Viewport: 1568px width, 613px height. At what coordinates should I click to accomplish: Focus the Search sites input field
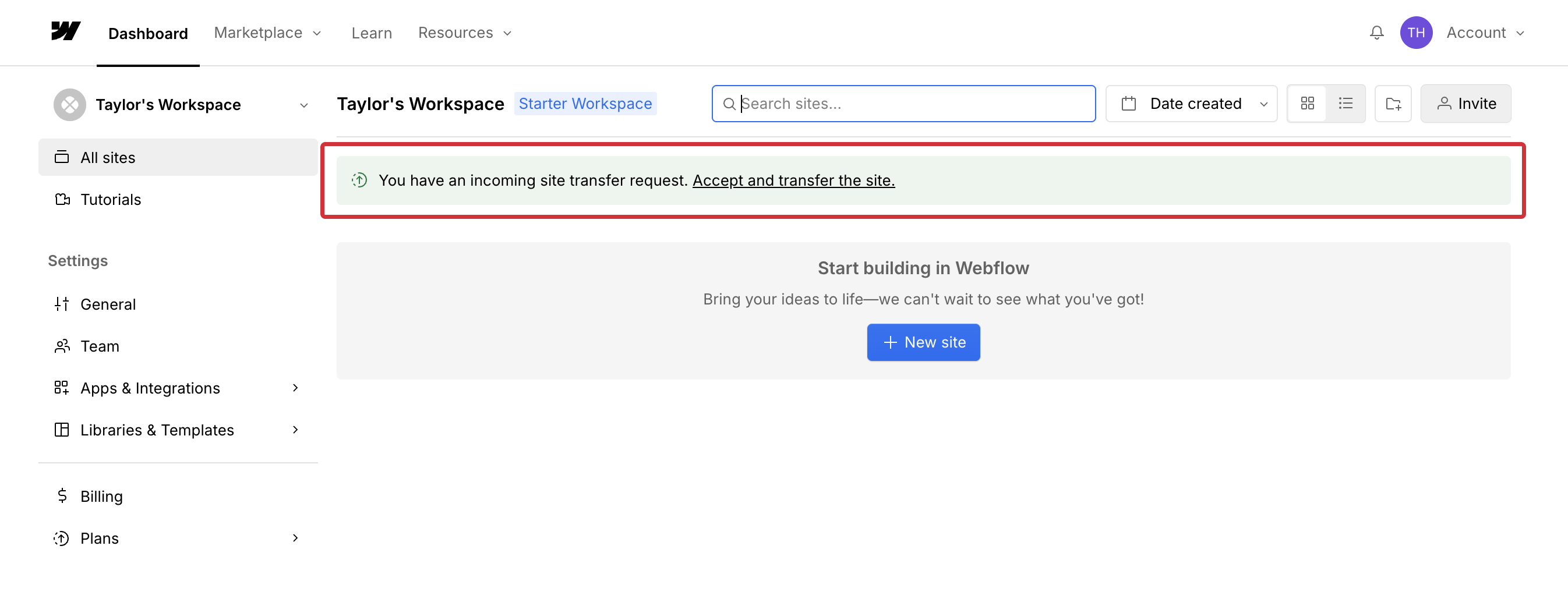tap(903, 104)
